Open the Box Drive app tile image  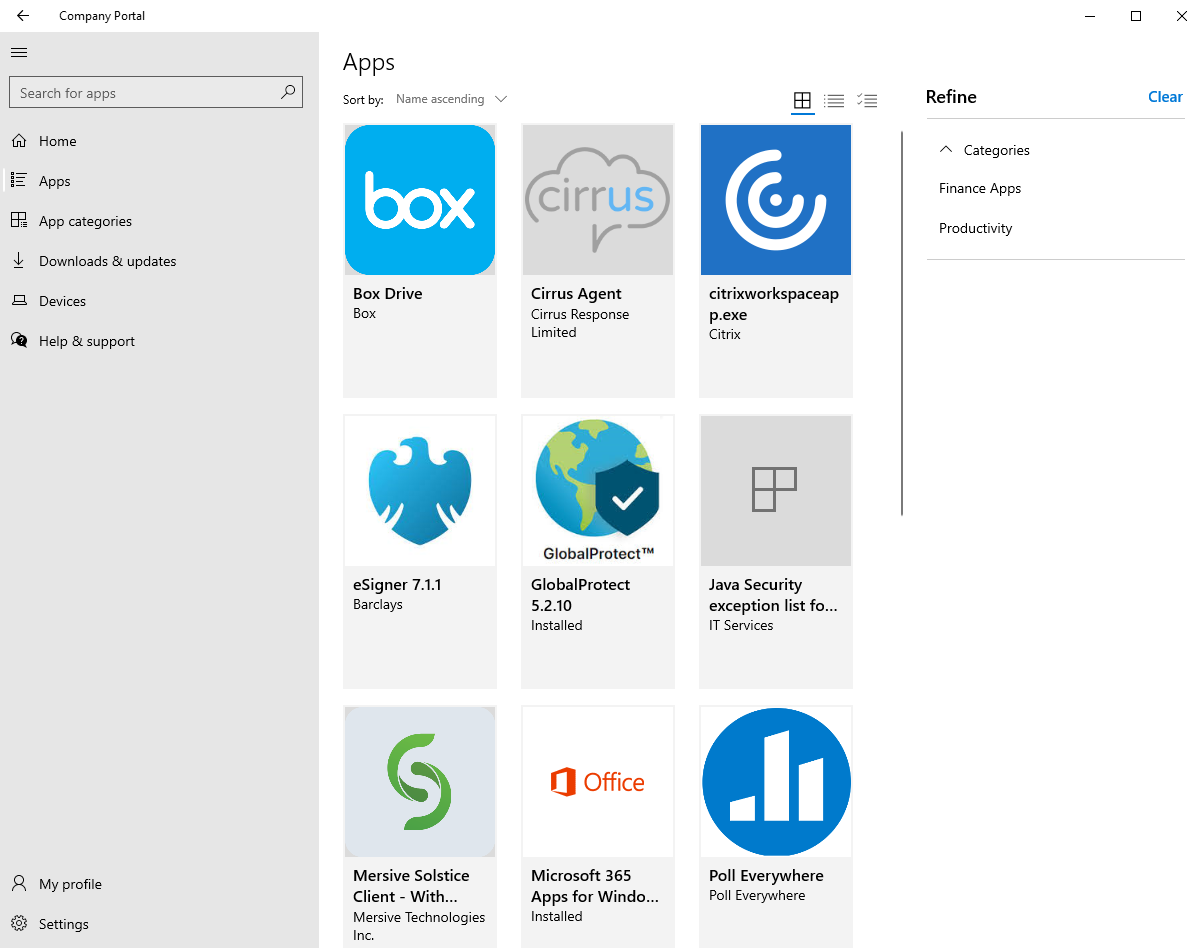[420, 200]
